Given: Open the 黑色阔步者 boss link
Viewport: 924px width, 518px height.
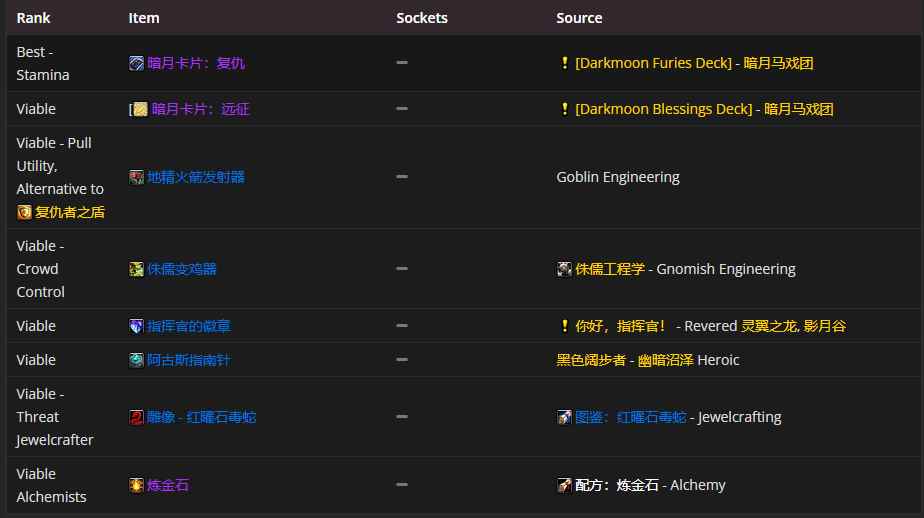Looking at the screenshot, I should [591, 360].
